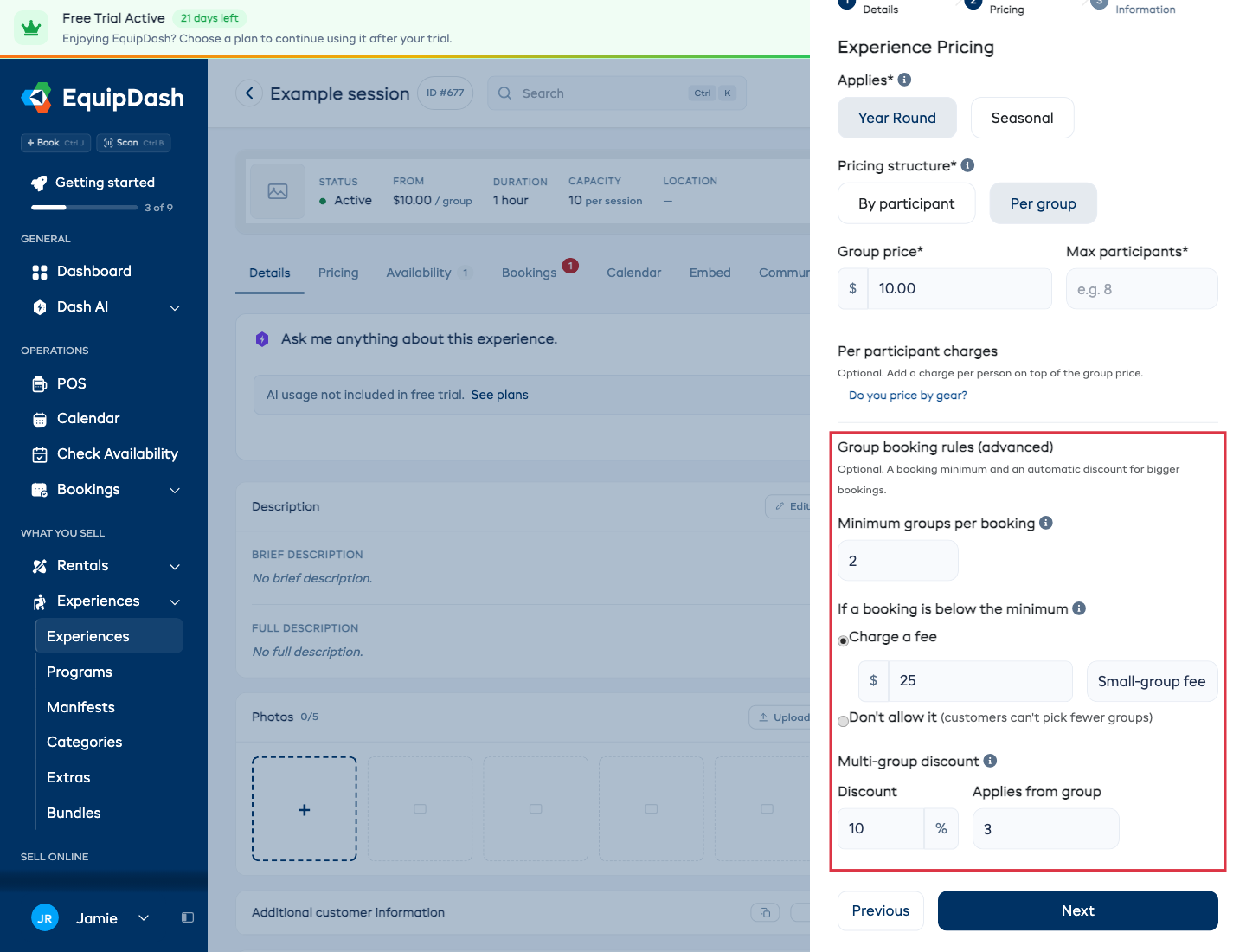The height and width of the screenshot is (952, 1246).
Task: Toggle the sidebar collapse icon near Jamie
Action: point(188,917)
